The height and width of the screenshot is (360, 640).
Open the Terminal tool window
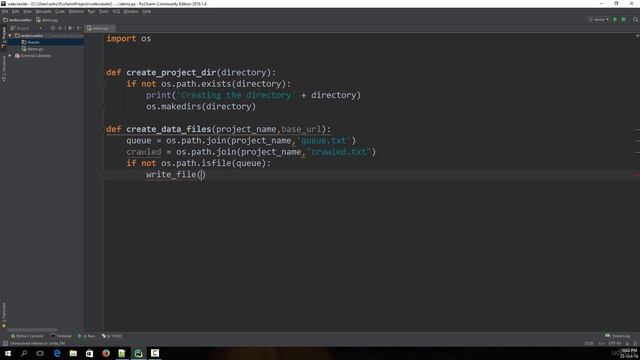61,336
